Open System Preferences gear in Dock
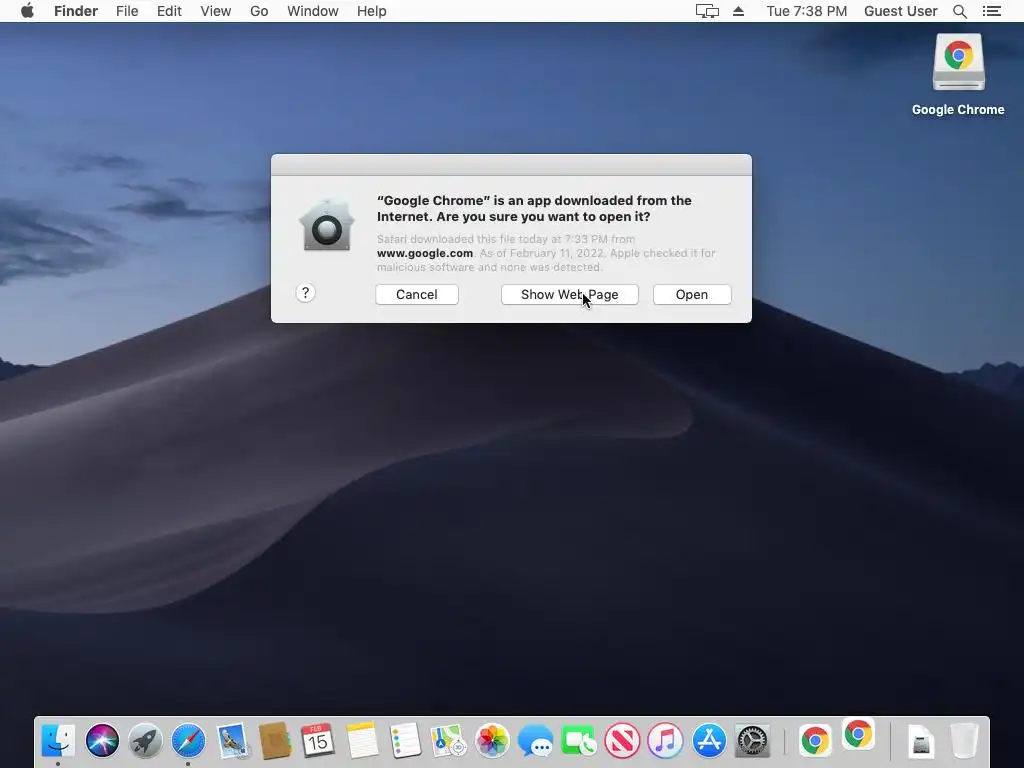This screenshot has width=1024, height=768. pos(752,741)
